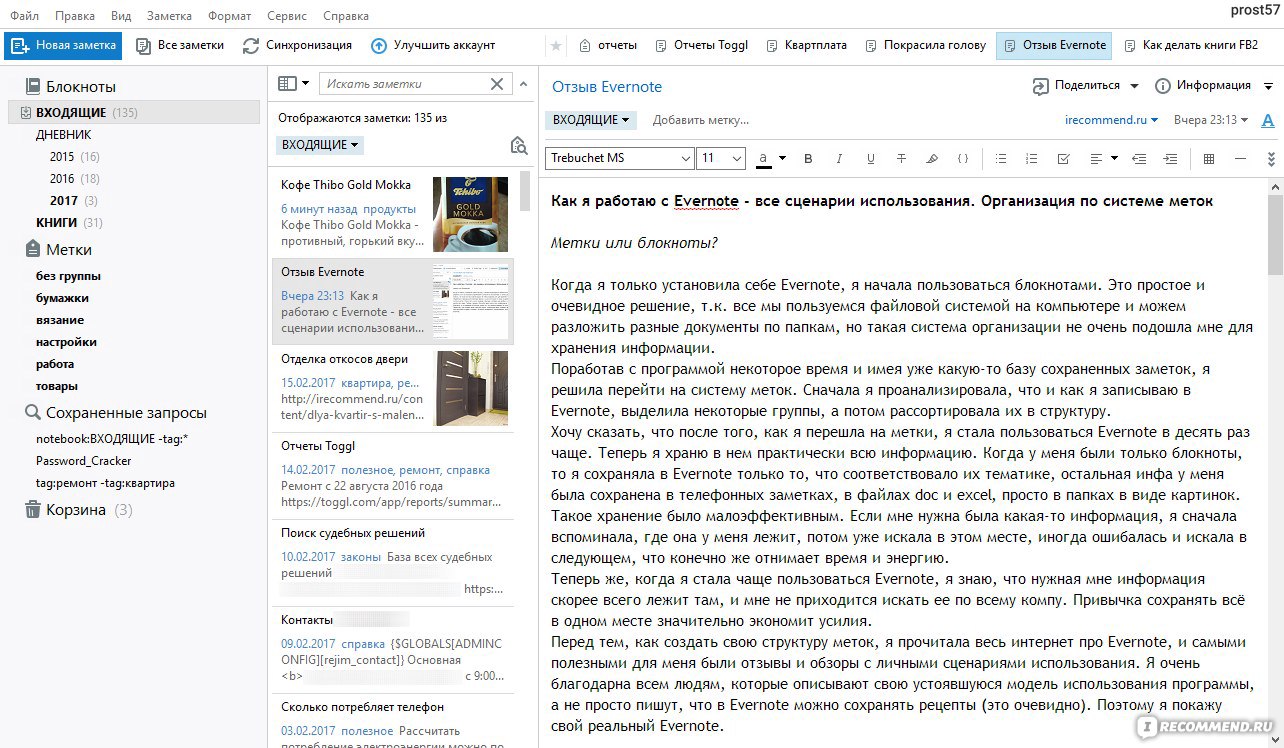Image resolution: width=1284 pixels, height=748 pixels.
Task: Open the Trebuchet MS font dropdown
Action: [x=620, y=158]
